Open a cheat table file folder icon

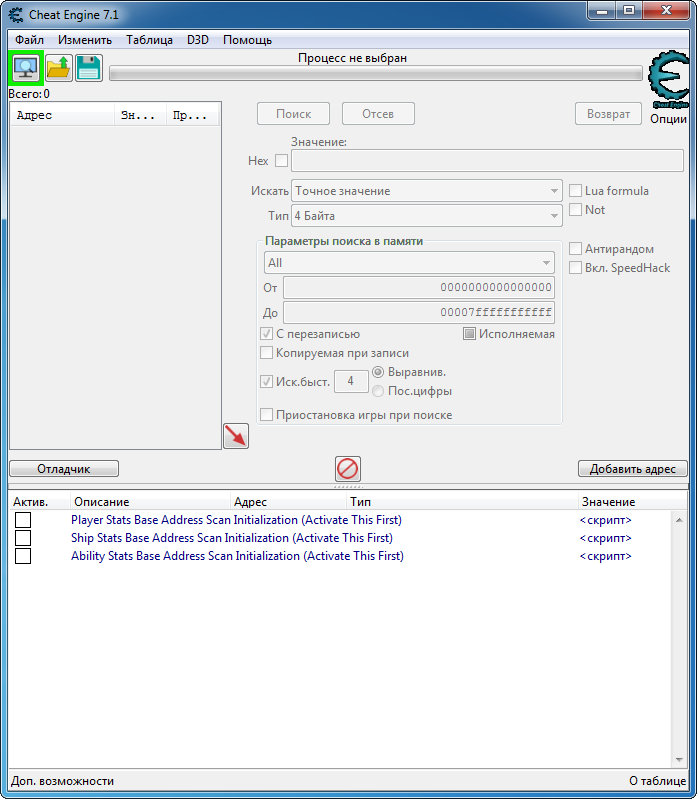pos(59,68)
